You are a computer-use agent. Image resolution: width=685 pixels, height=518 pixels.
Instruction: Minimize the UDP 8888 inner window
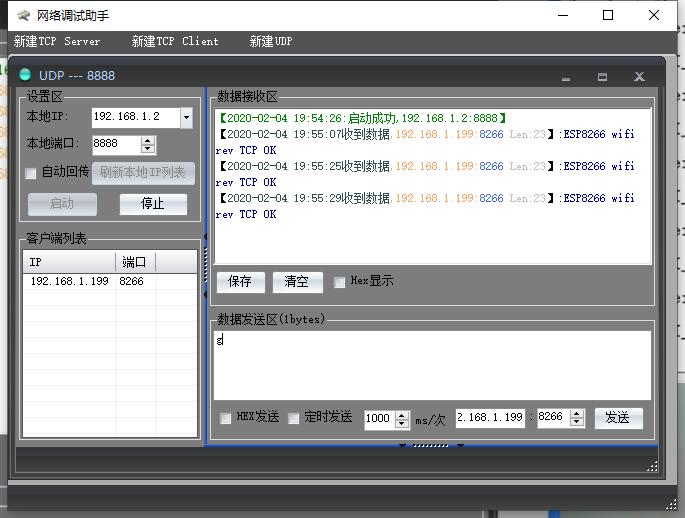point(566,78)
